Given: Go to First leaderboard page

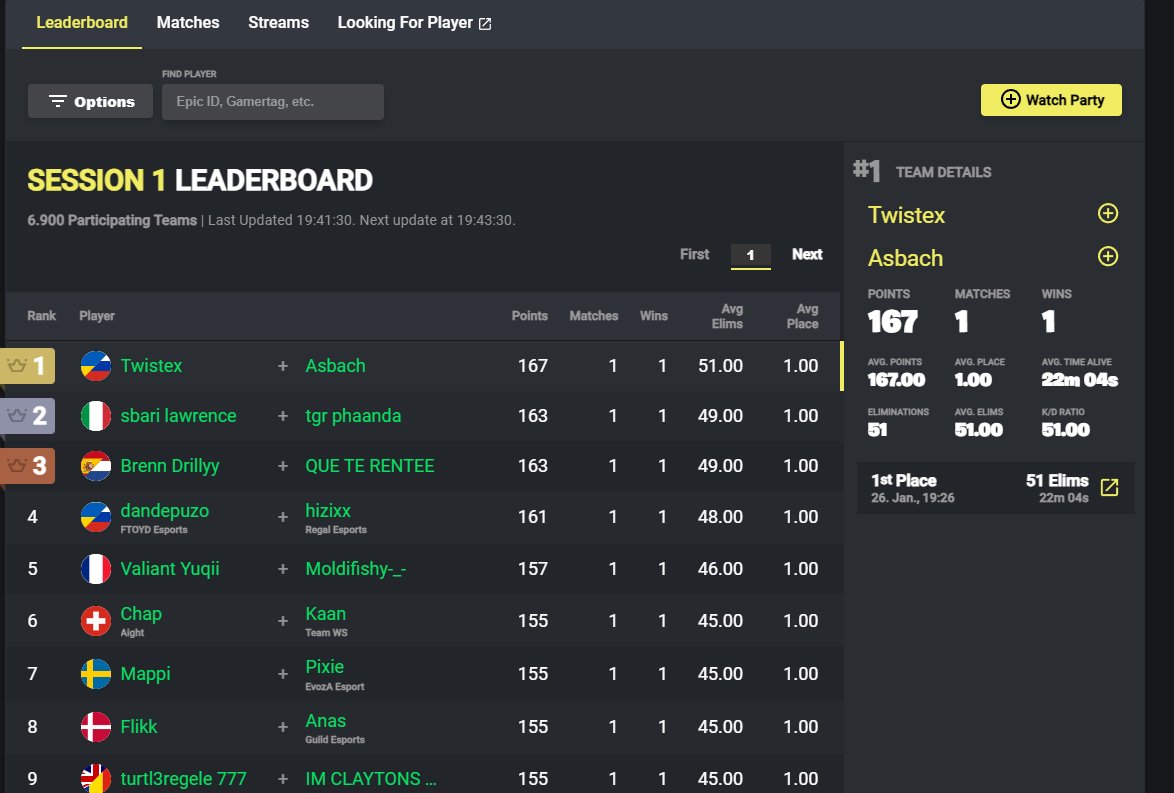Looking at the screenshot, I should coord(694,255).
